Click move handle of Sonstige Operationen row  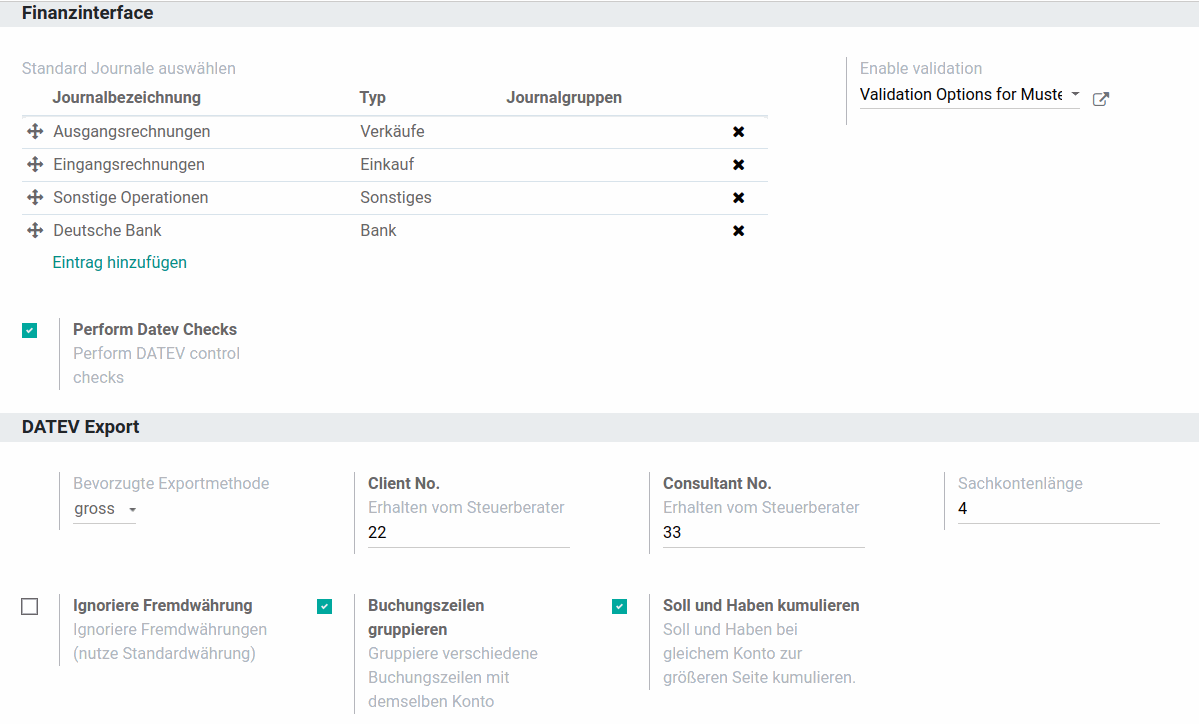click(x=35, y=197)
